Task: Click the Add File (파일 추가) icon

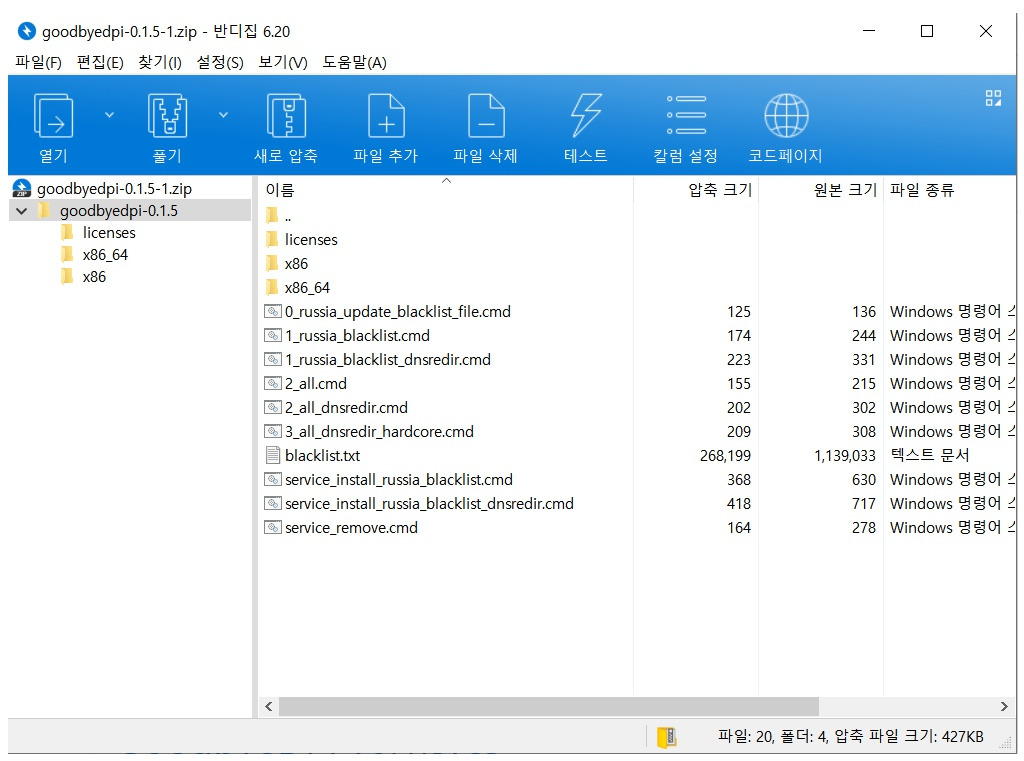Action: pyautogui.click(x=386, y=116)
